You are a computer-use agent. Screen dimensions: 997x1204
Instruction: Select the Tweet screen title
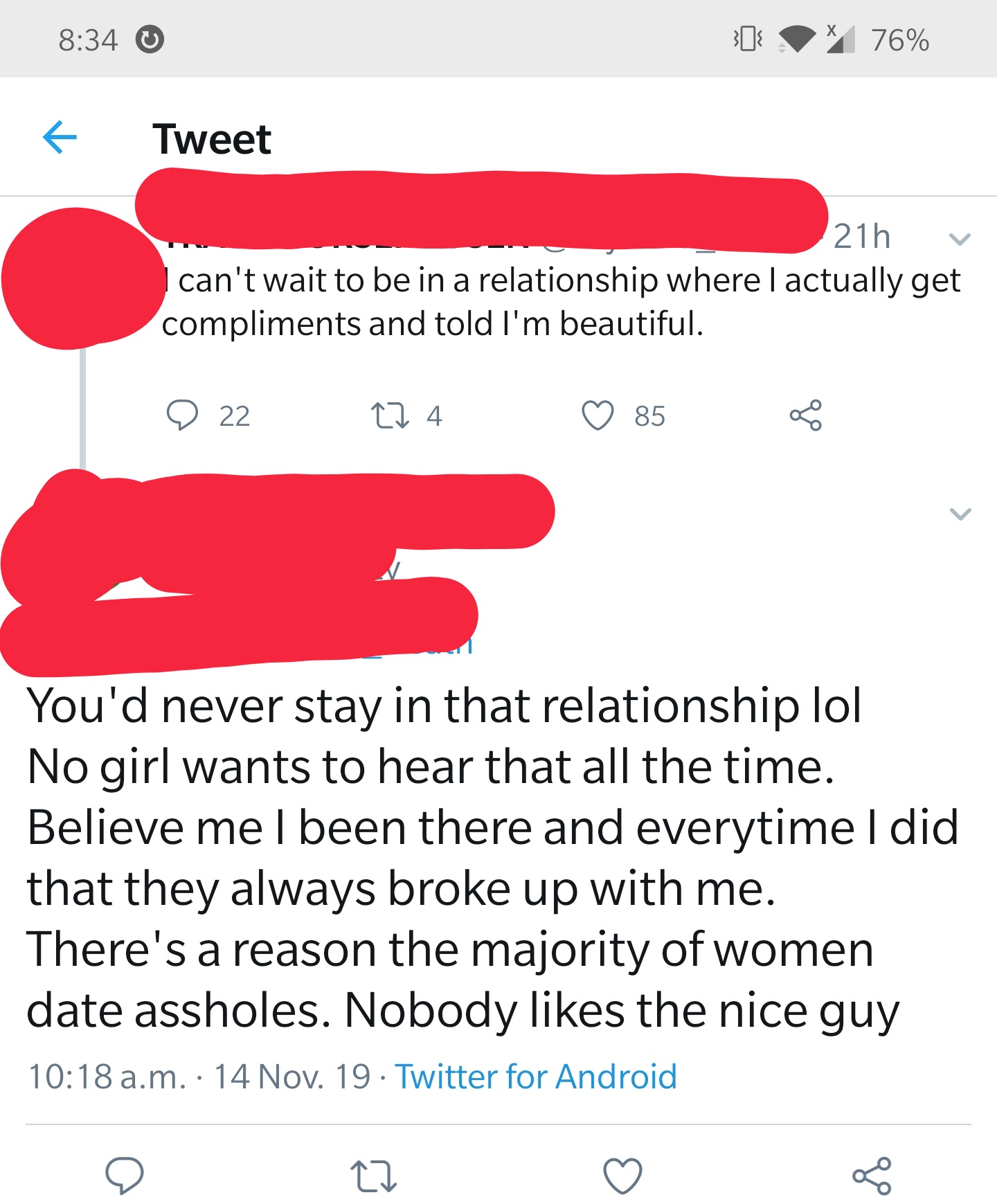coord(212,140)
